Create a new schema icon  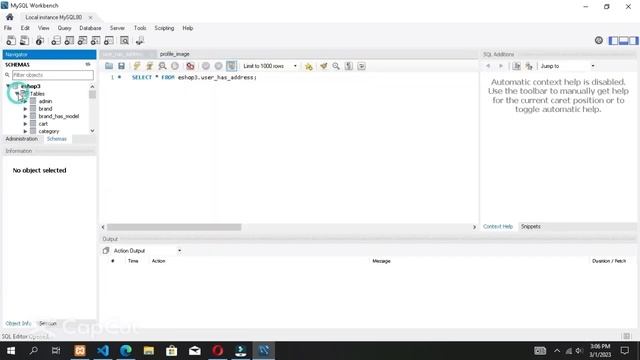[56, 40]
